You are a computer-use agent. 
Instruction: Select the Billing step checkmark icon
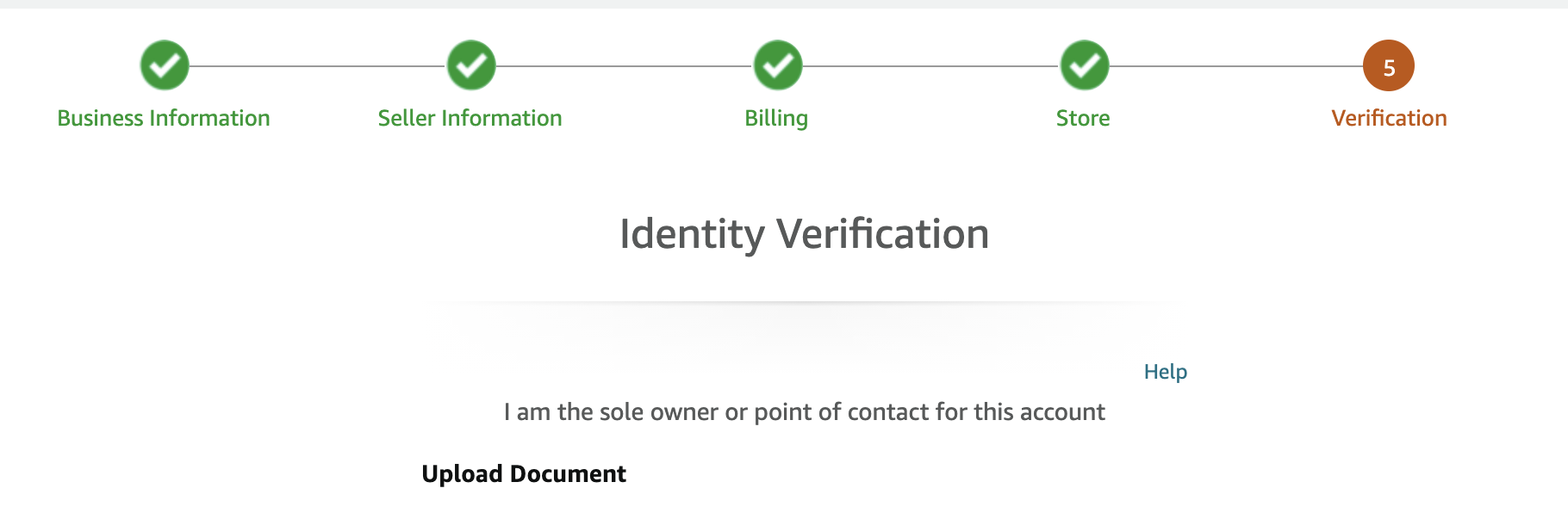pyautogui.click(x=778, y=65)
